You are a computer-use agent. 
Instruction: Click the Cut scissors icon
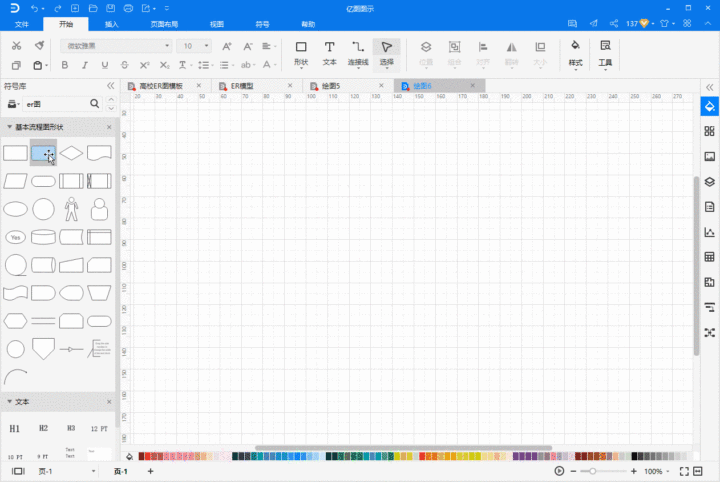pos(17,45)
